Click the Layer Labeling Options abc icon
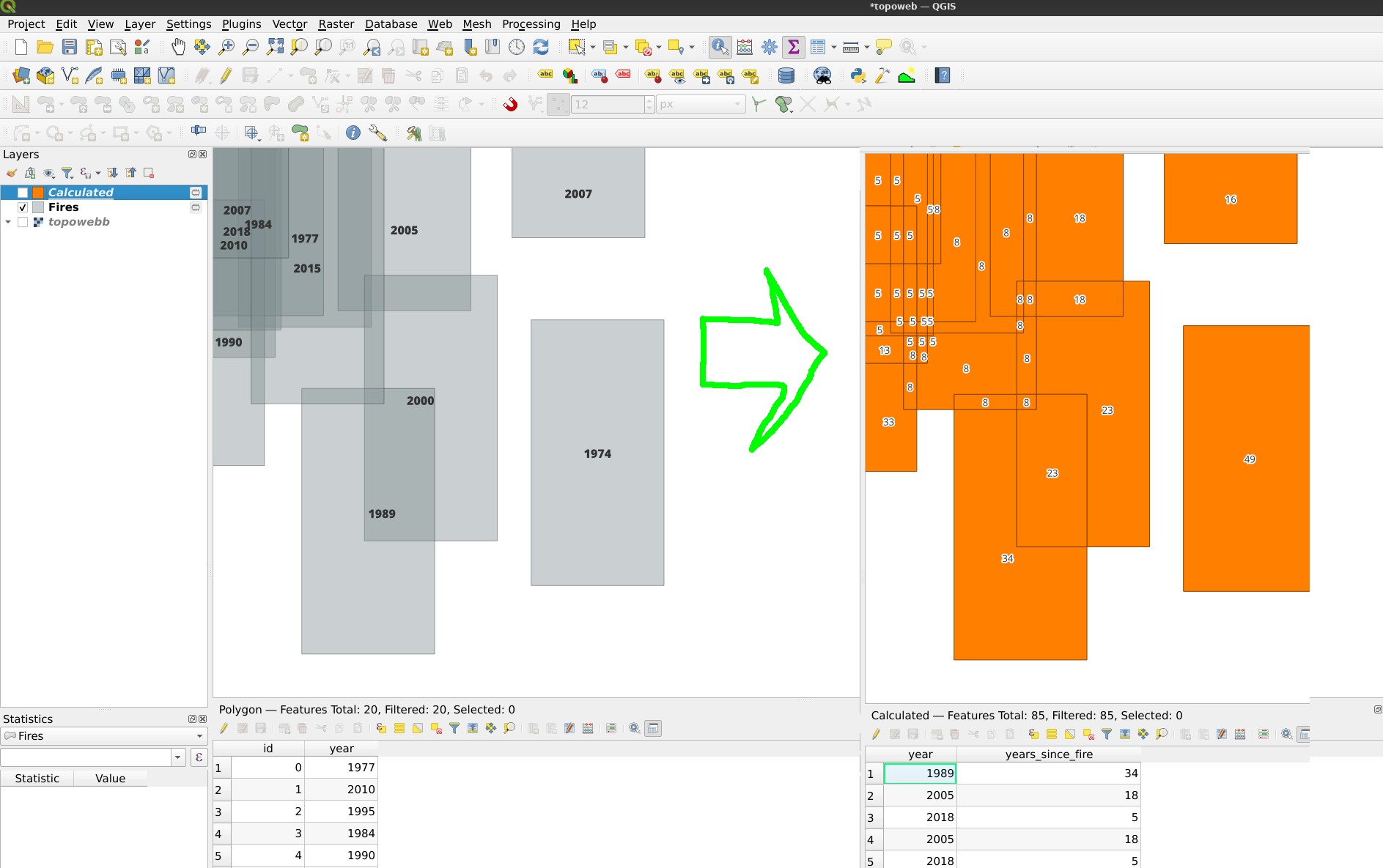Image resolution: width=1383 pixels, height=868 pixels. point(545,75)
